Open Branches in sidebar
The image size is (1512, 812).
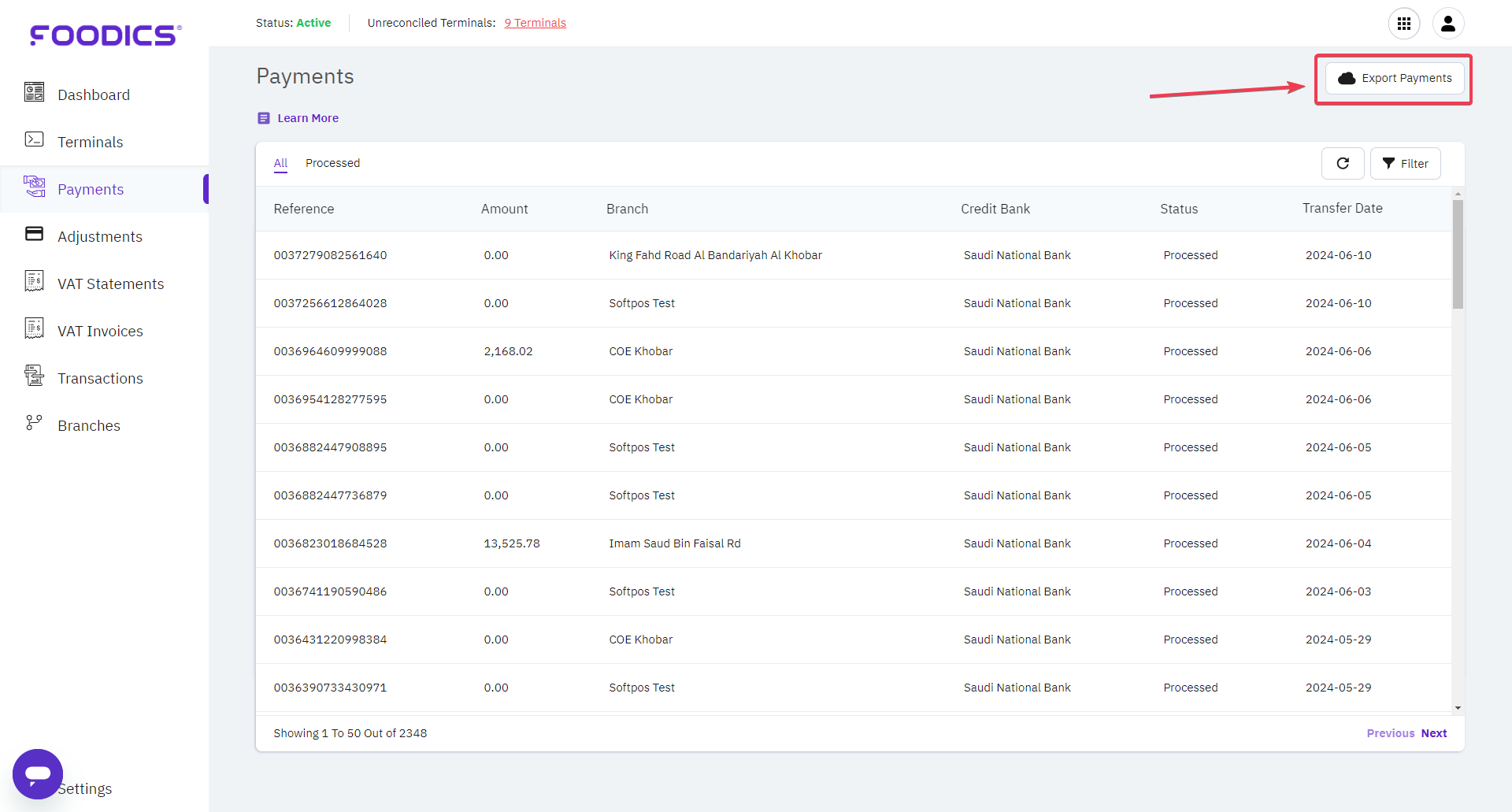pyautogui.click(x=89, y=425)
